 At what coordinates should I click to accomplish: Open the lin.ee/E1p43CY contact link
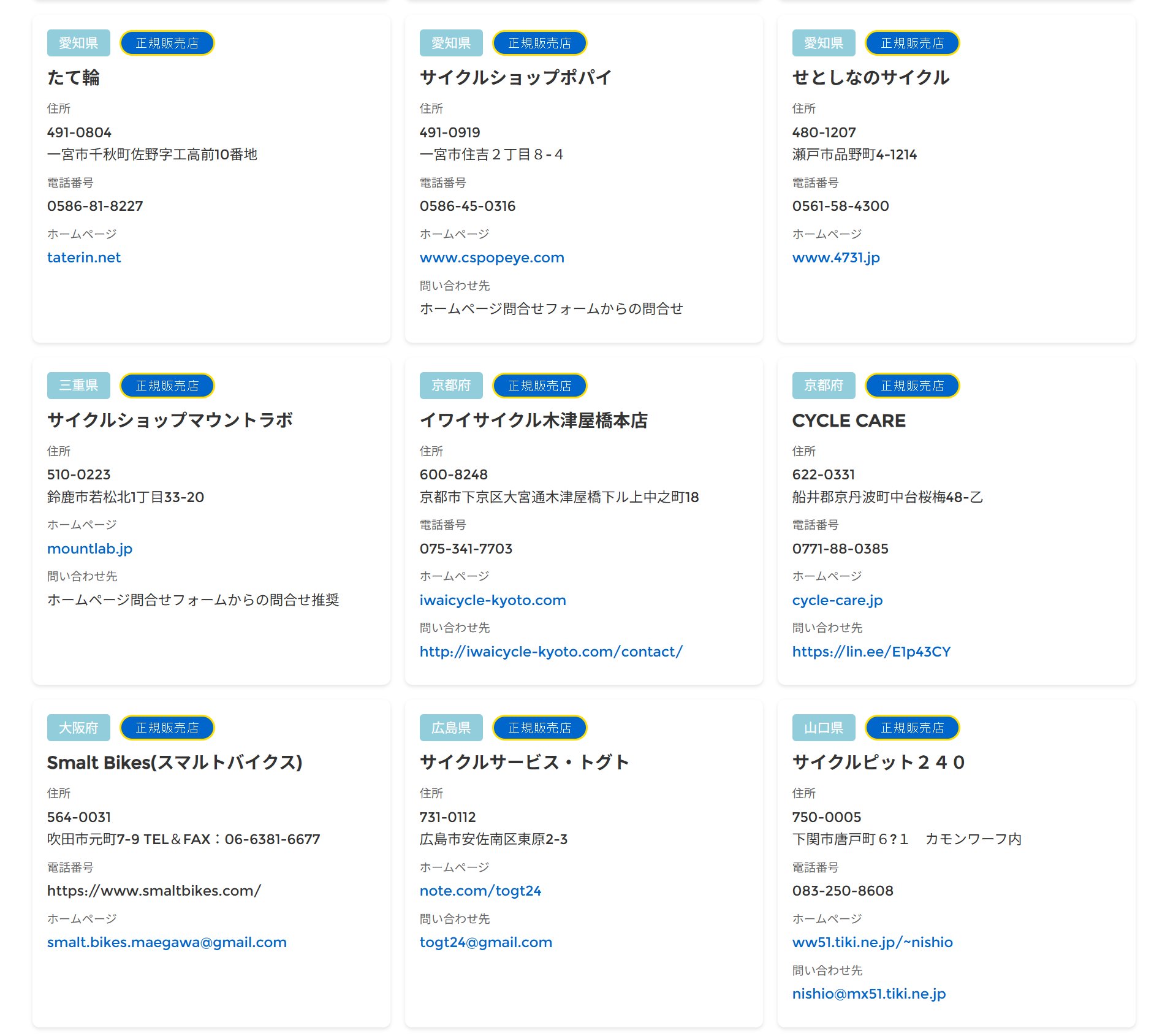pos(871,652)
